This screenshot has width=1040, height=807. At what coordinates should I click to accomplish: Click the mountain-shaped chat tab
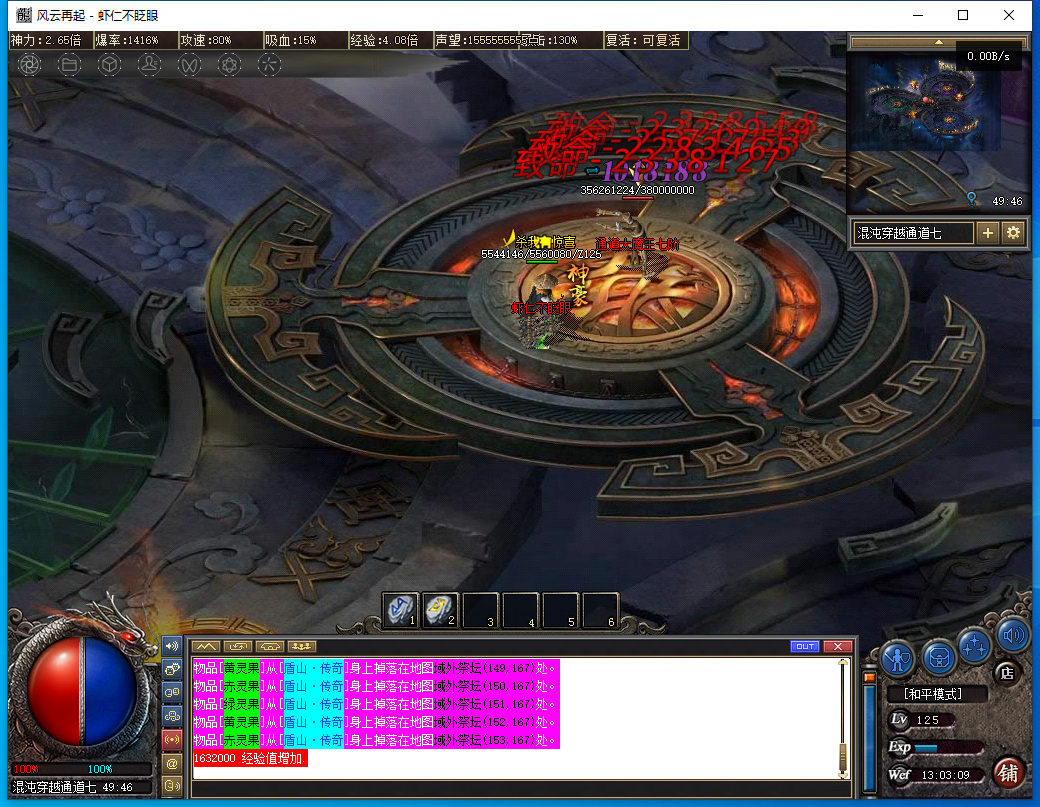click(206, 647)
